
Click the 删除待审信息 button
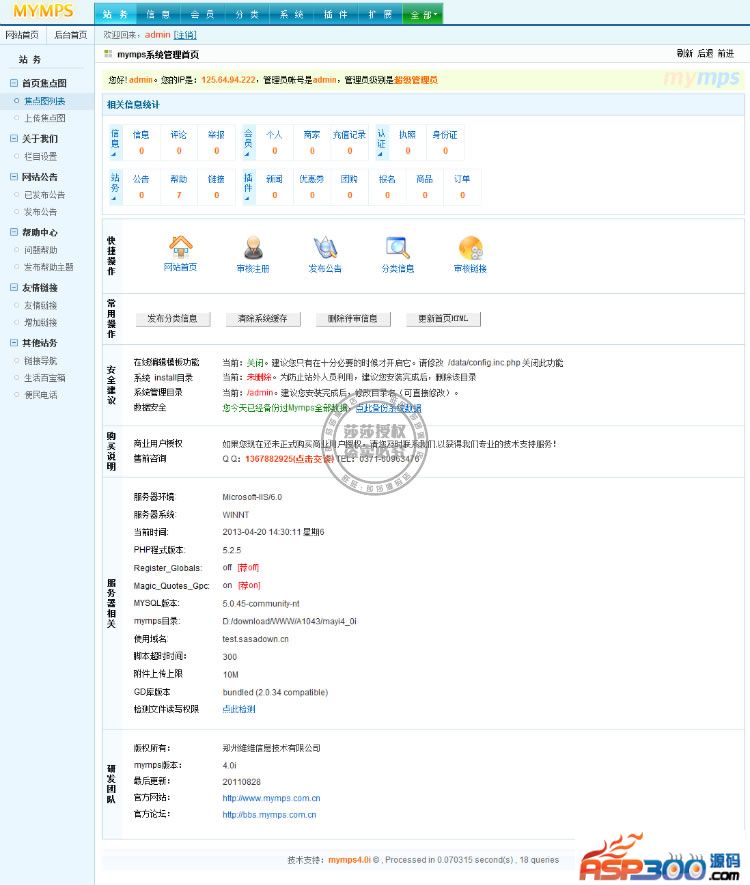point(353,319)
